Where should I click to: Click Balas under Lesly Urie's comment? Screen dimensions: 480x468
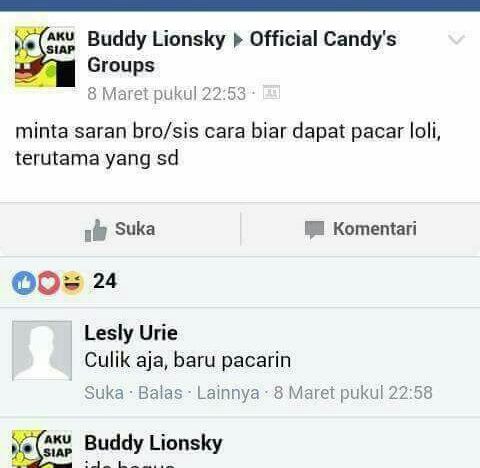[x=160, y=393]
